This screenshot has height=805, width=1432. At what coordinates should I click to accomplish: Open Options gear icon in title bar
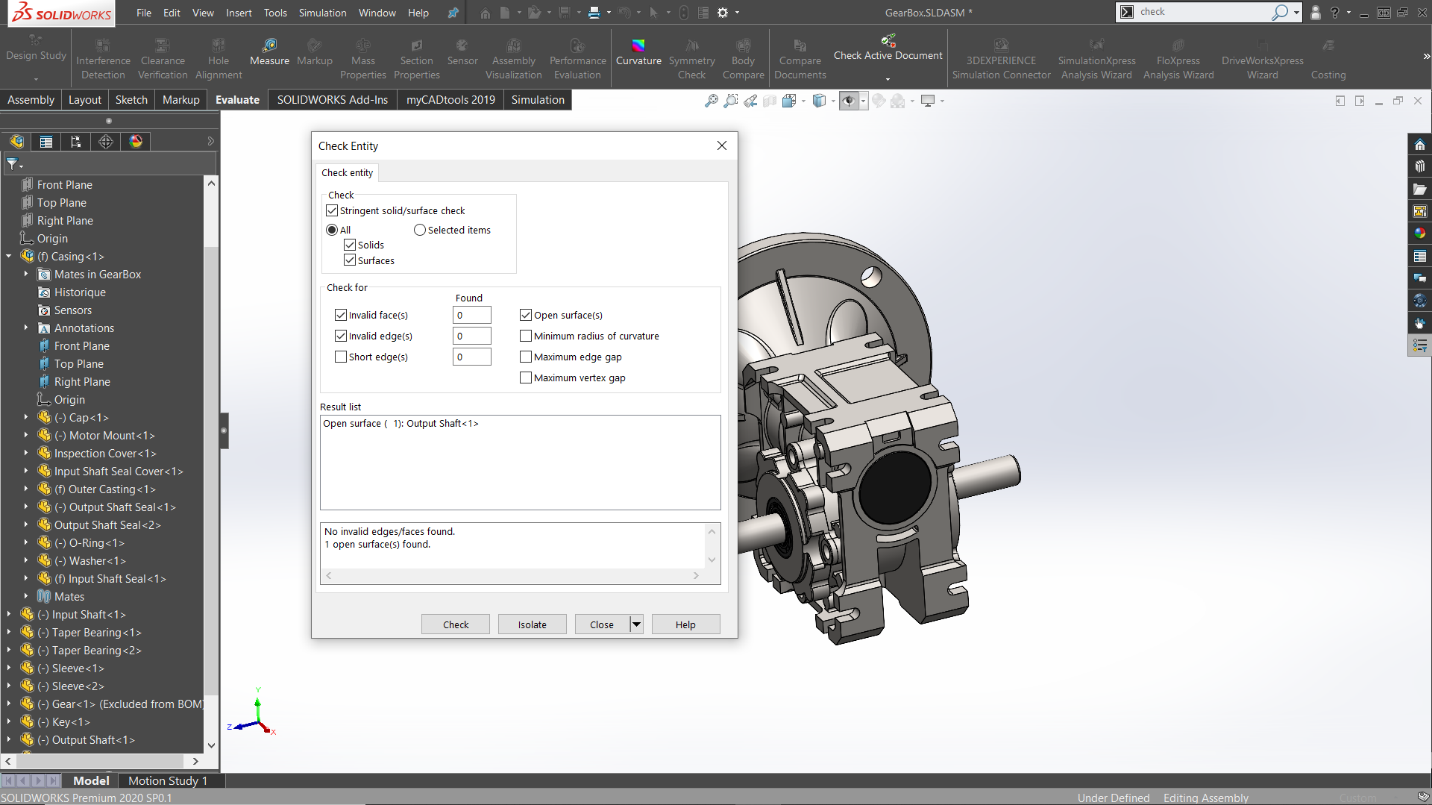pos(723,13)
